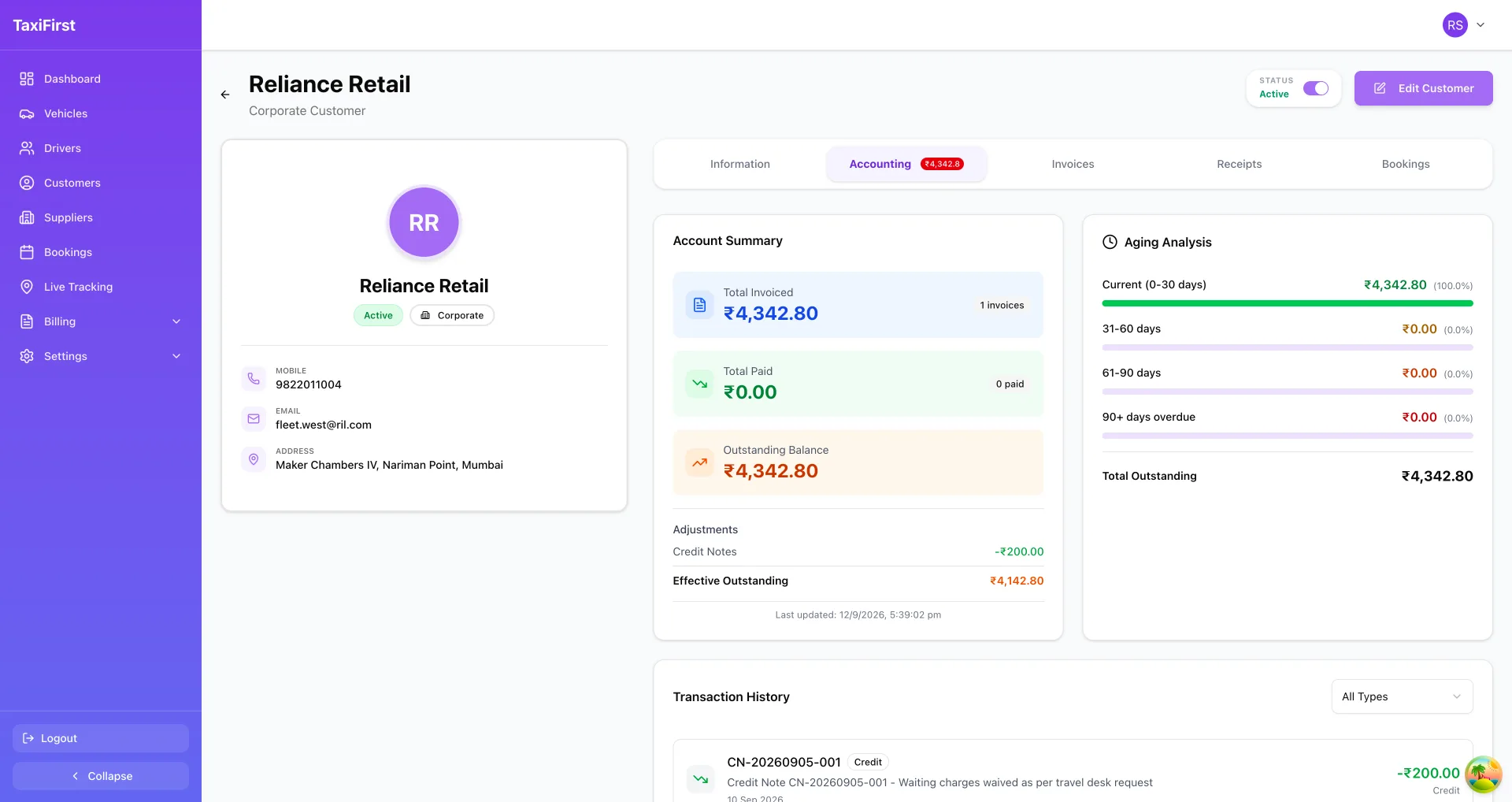
Task: Click the Last updated timestamp text
Action: point(858,614)
